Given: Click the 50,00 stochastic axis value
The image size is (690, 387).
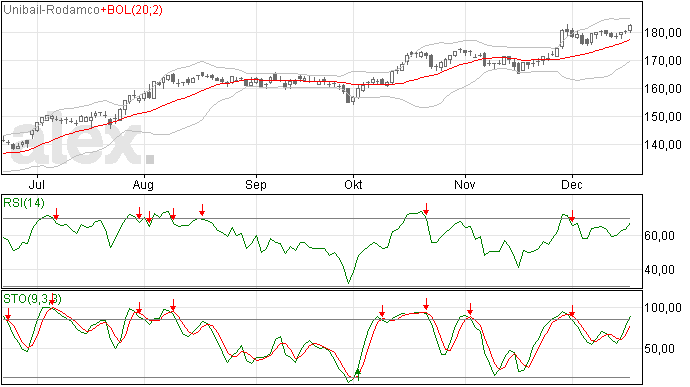Looking at the screenshot, I should click(x=659, y=349).
